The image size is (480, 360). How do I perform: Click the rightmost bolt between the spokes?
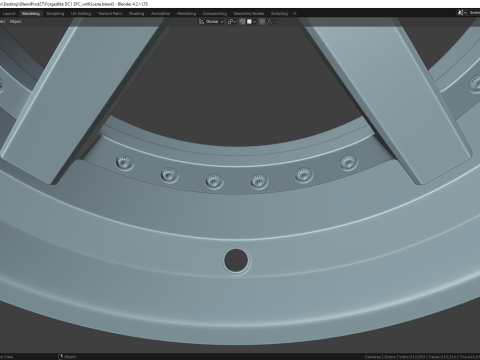(x=349, y=163)
